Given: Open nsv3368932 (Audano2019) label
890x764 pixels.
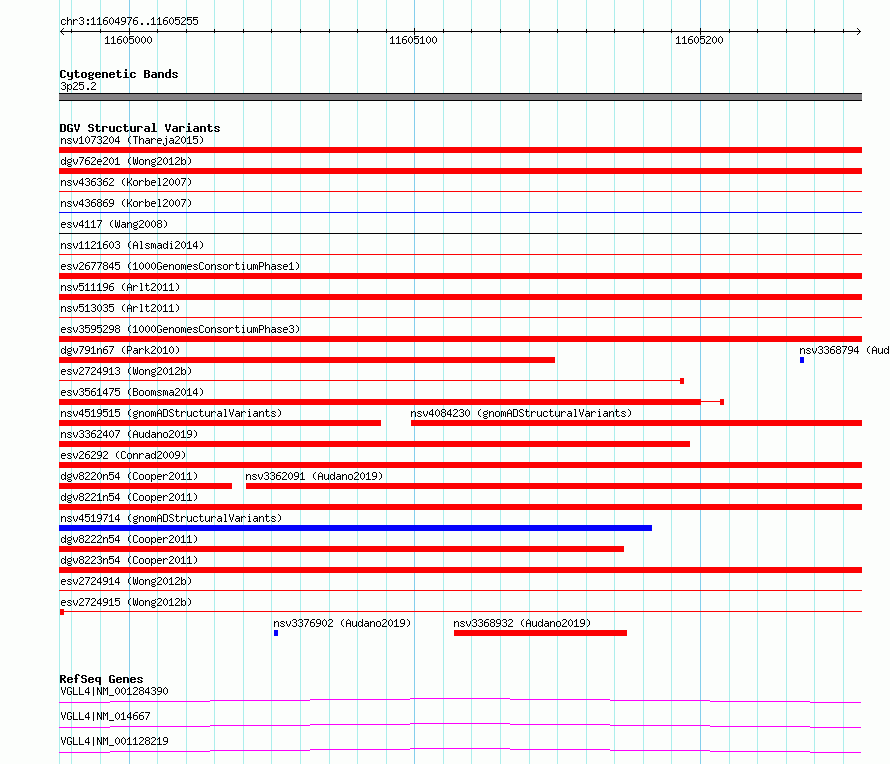Looking at the screenshot, I should 522,623.
